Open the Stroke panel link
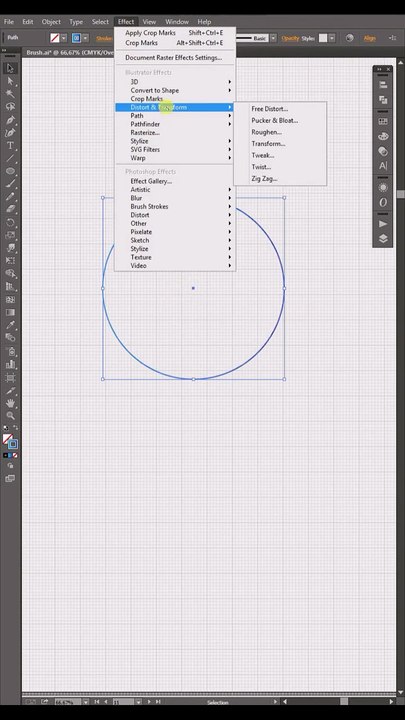Screen dimensions: 405x720 (104, 39)
